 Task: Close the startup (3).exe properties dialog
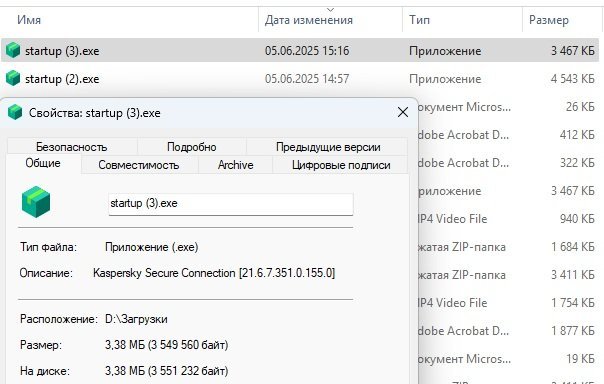403,112
